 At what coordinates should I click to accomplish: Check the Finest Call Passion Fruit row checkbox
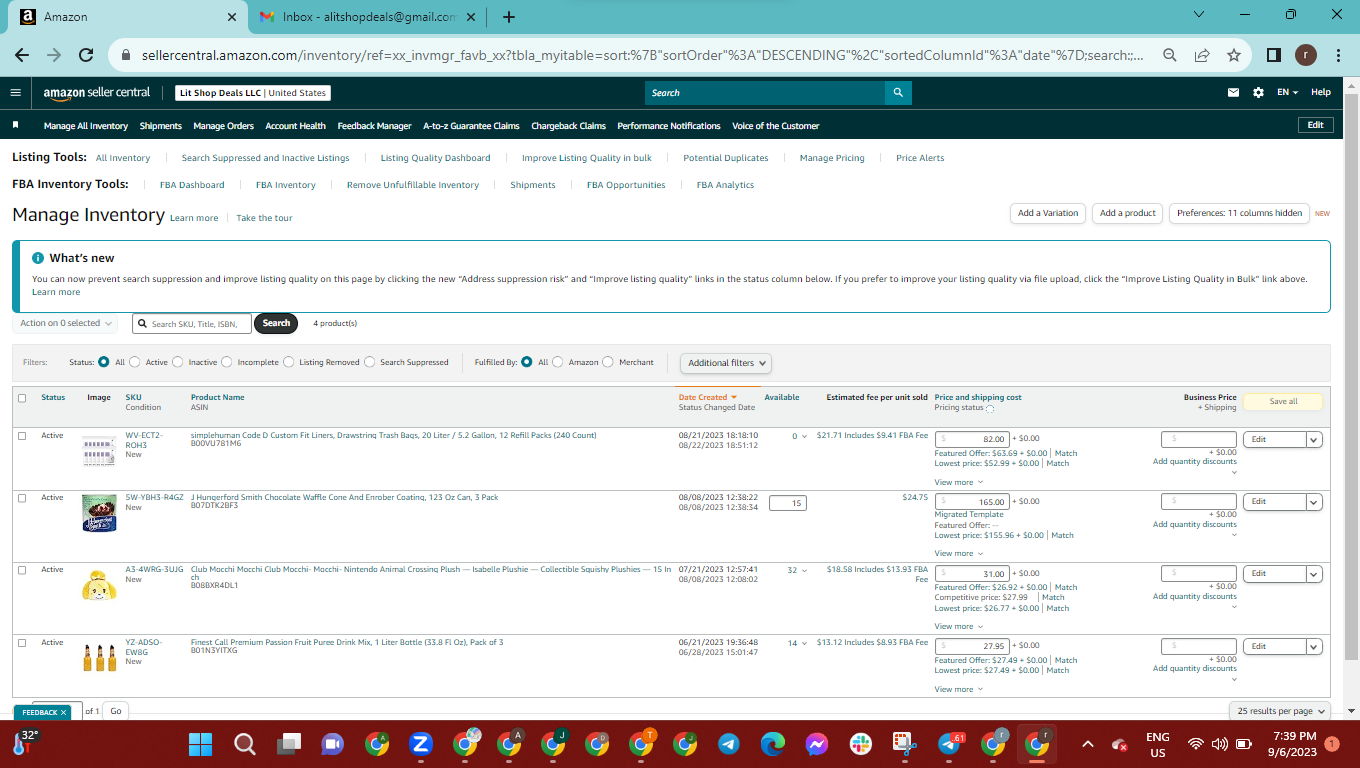click(x=22, y=643)
